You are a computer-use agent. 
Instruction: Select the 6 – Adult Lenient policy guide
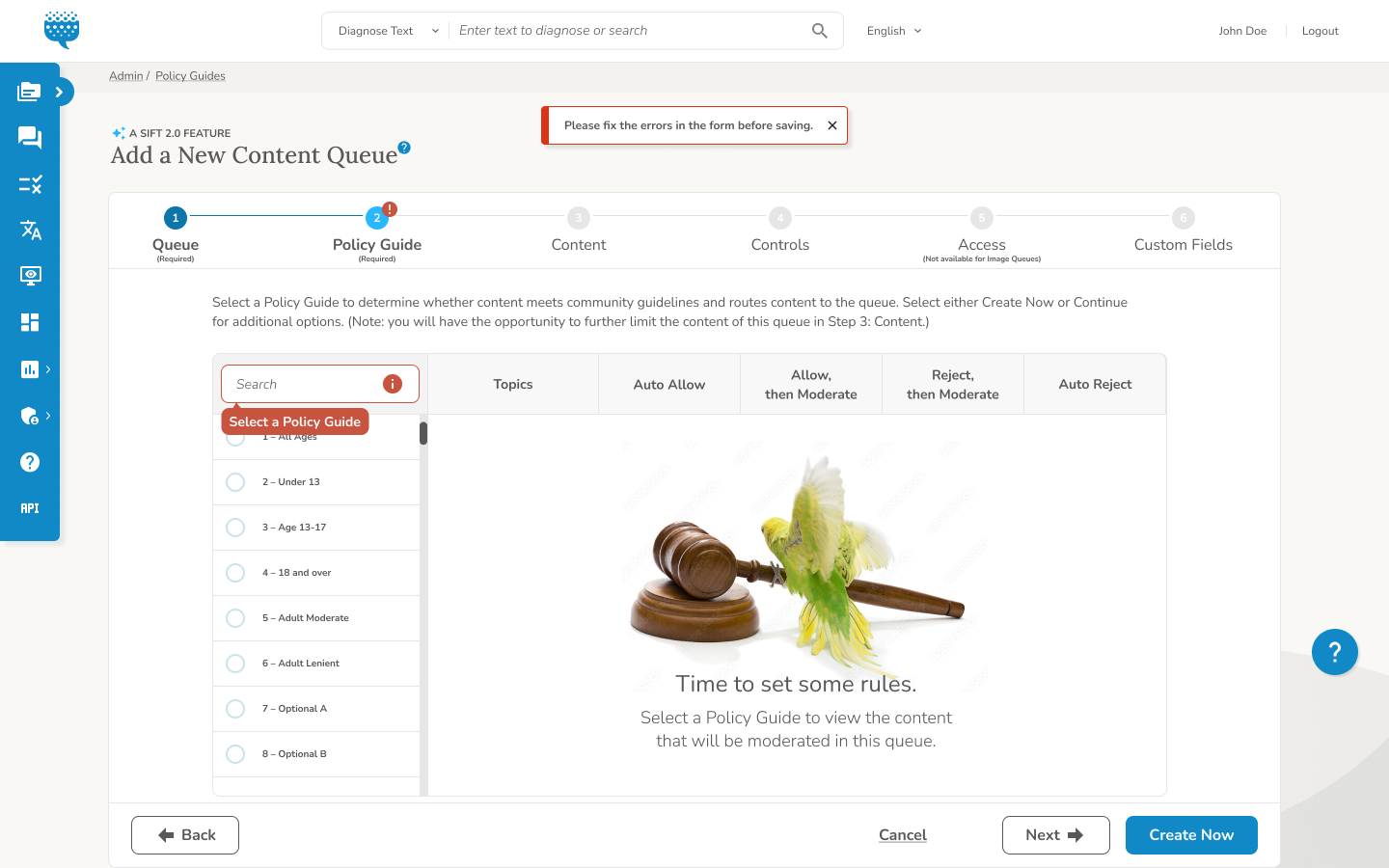(x=316, y=664)
